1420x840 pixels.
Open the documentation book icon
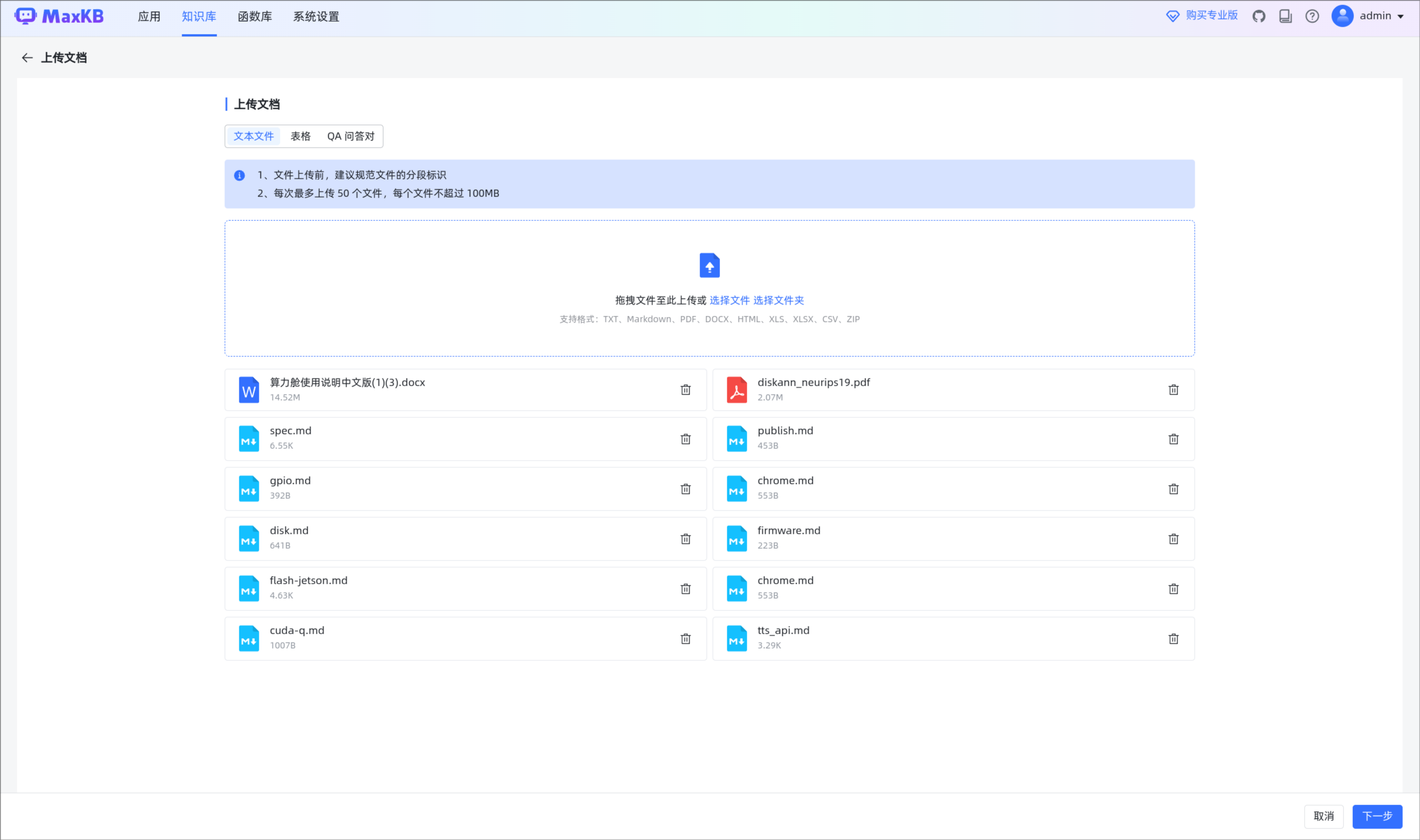click(x=1285, y=17)
